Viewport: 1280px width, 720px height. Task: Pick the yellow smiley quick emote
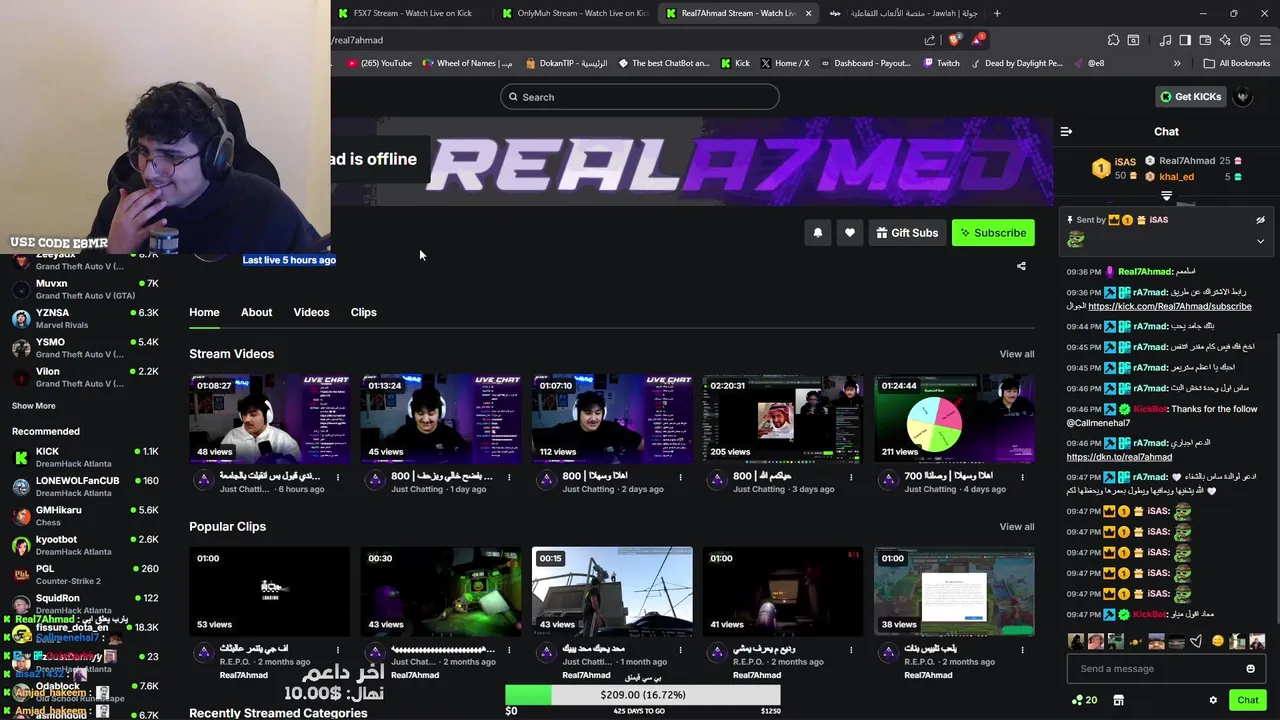pyautogui.click(x=1217, y=641)
